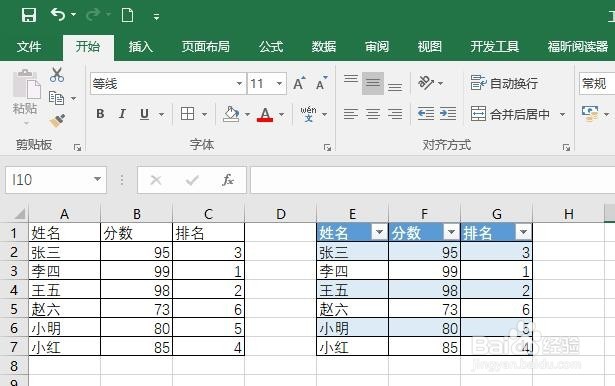Screen dimensions: 615x386
Task: Click the wén phonetic guide icon
Action: click(309, 114)
